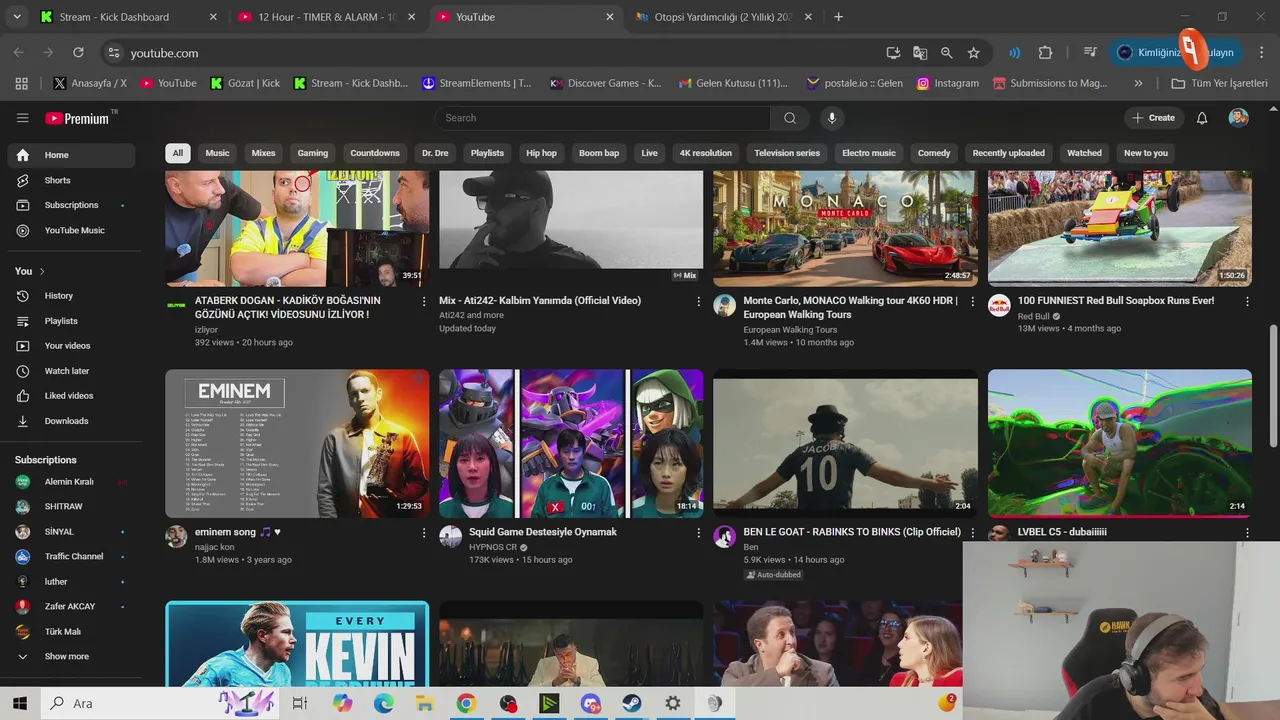Viewport: 1280px width, 720px height.
Task: Open the YouTube hamburger guide menu
Action: point(22,118)
